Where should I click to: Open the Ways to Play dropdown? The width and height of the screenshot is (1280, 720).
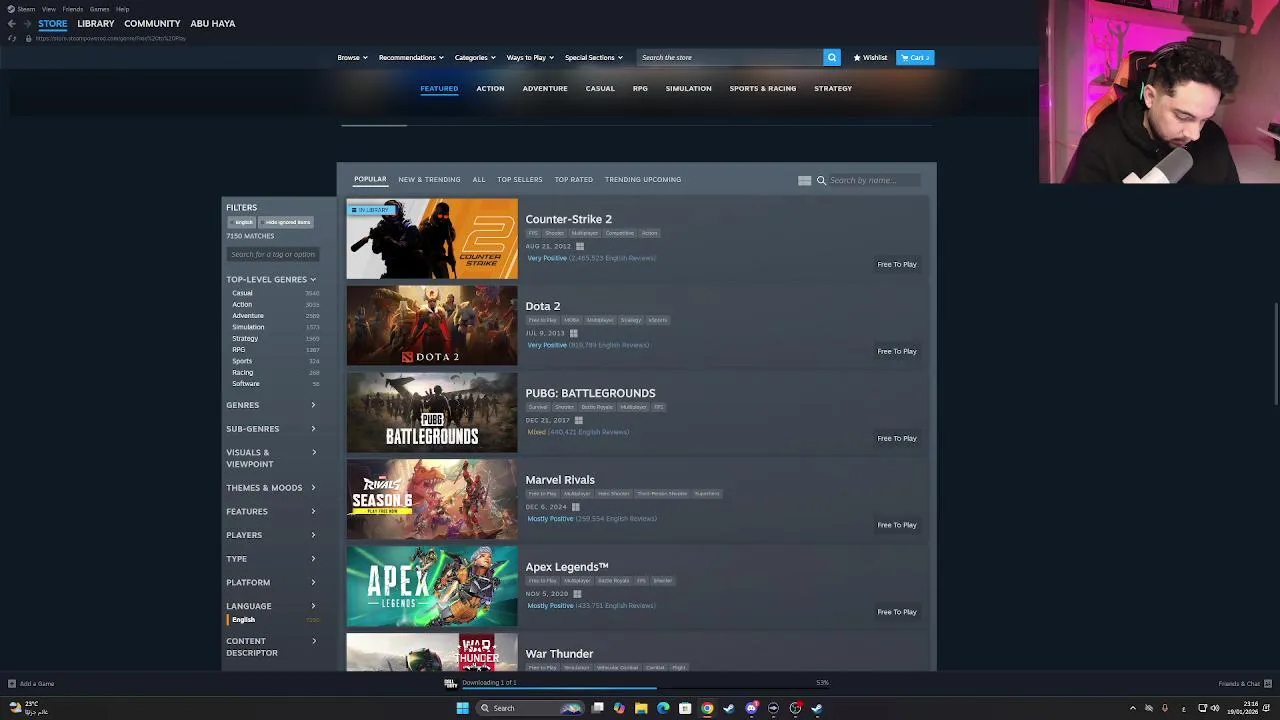[530, 57]
